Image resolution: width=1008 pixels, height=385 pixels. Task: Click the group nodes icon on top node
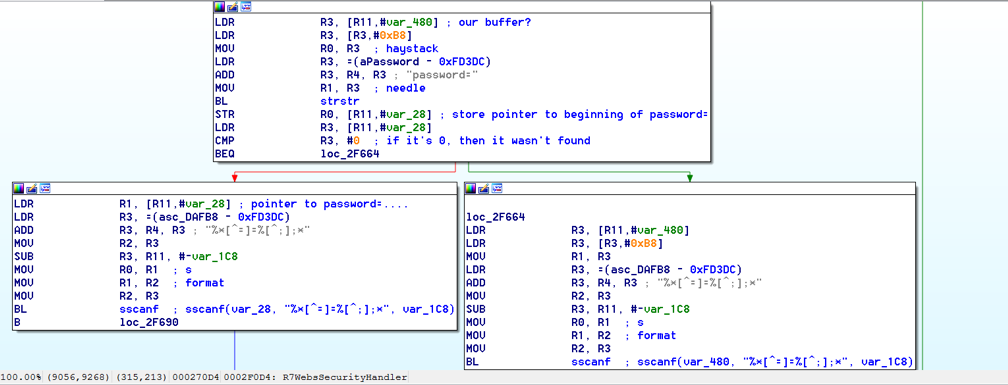pyautogui.click(x=246, y=6)
